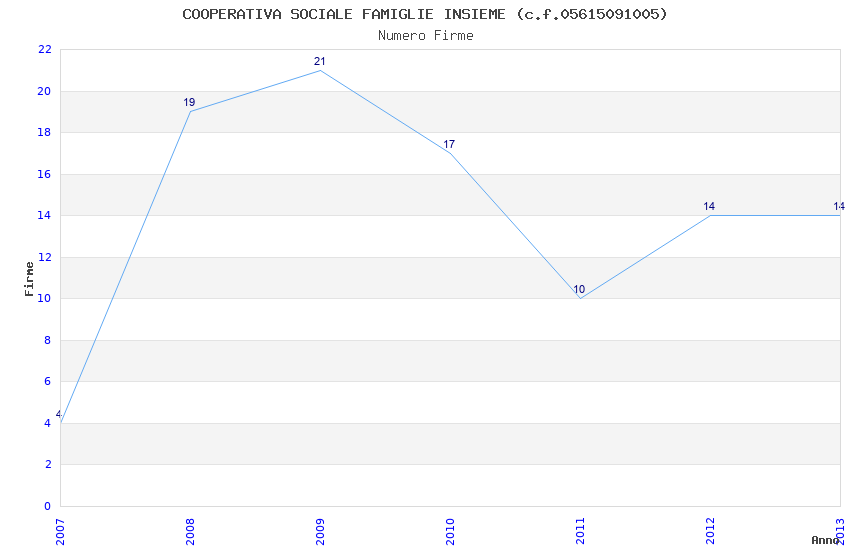Click the data point labeled 17
The width and height of the screenshot is (850, 550).
click(x=450, y=153)
